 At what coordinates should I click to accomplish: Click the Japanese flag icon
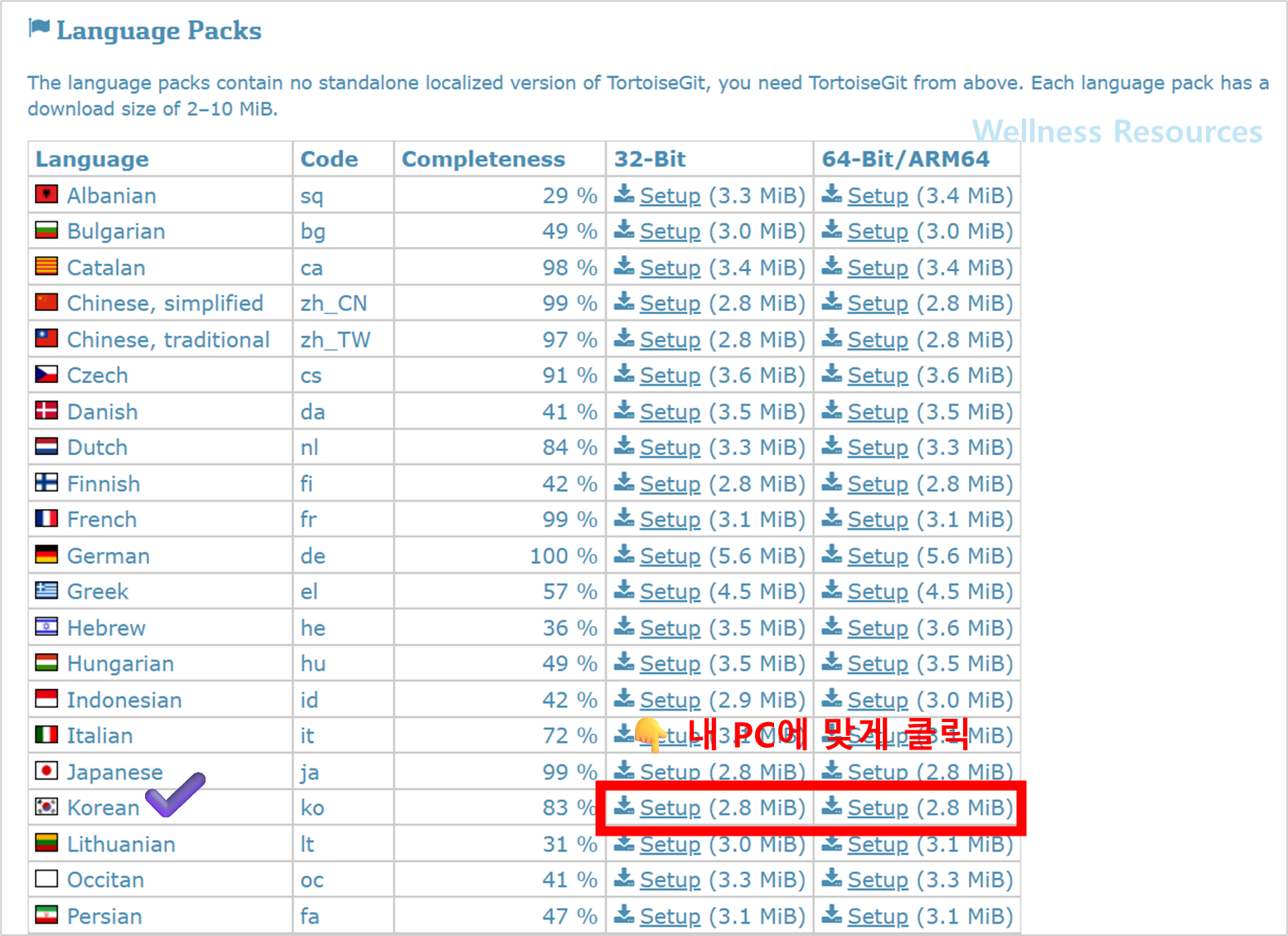coord(46,771)
